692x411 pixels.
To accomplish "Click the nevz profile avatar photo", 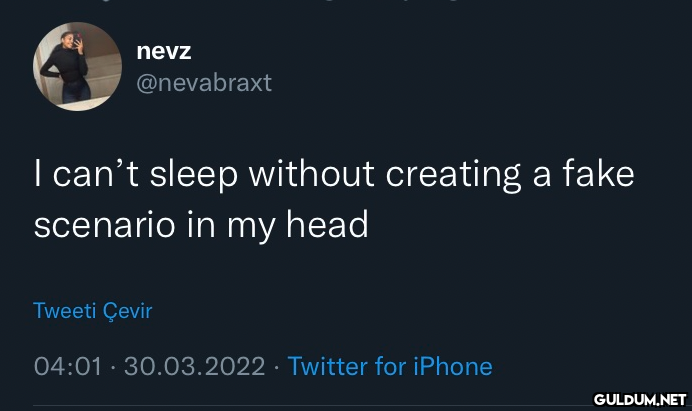I will tap(77, 66).
